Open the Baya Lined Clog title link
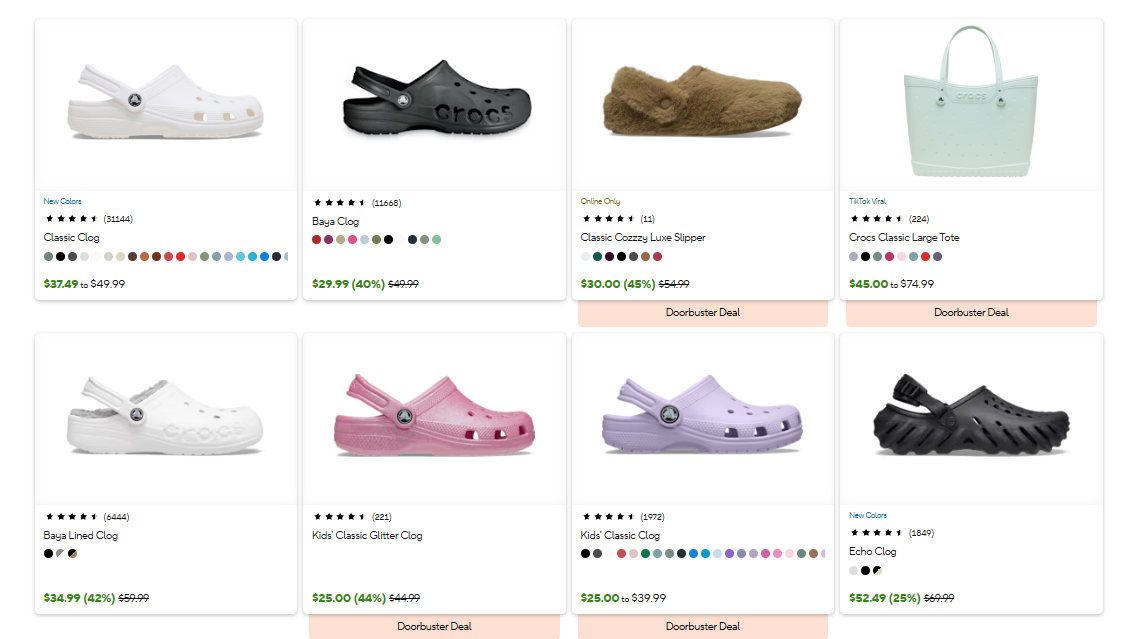Screen dimensions: 1128x639 pos(81,535)
